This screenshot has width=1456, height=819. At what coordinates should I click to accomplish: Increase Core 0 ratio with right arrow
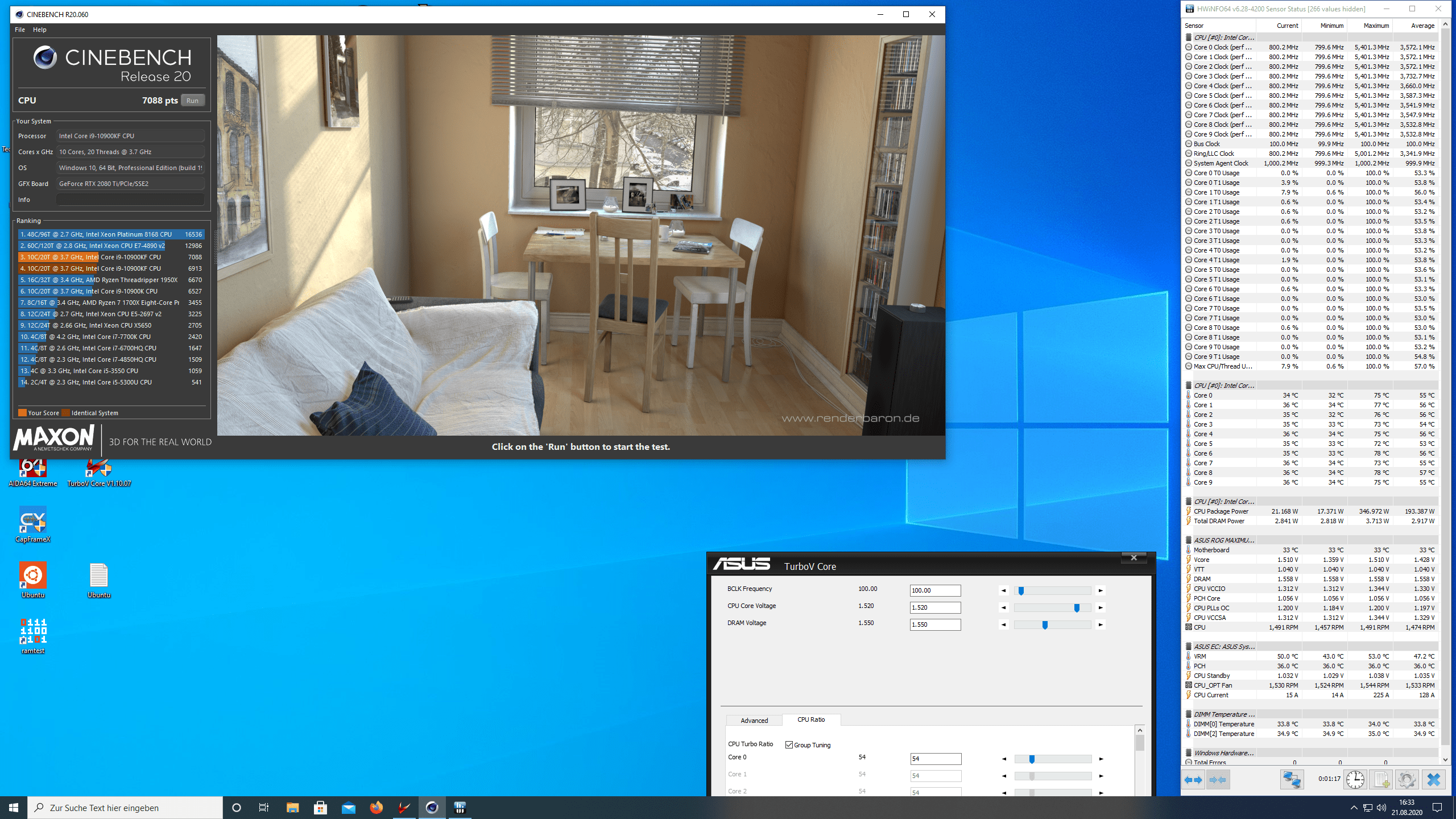click(x=1101, y=759)
